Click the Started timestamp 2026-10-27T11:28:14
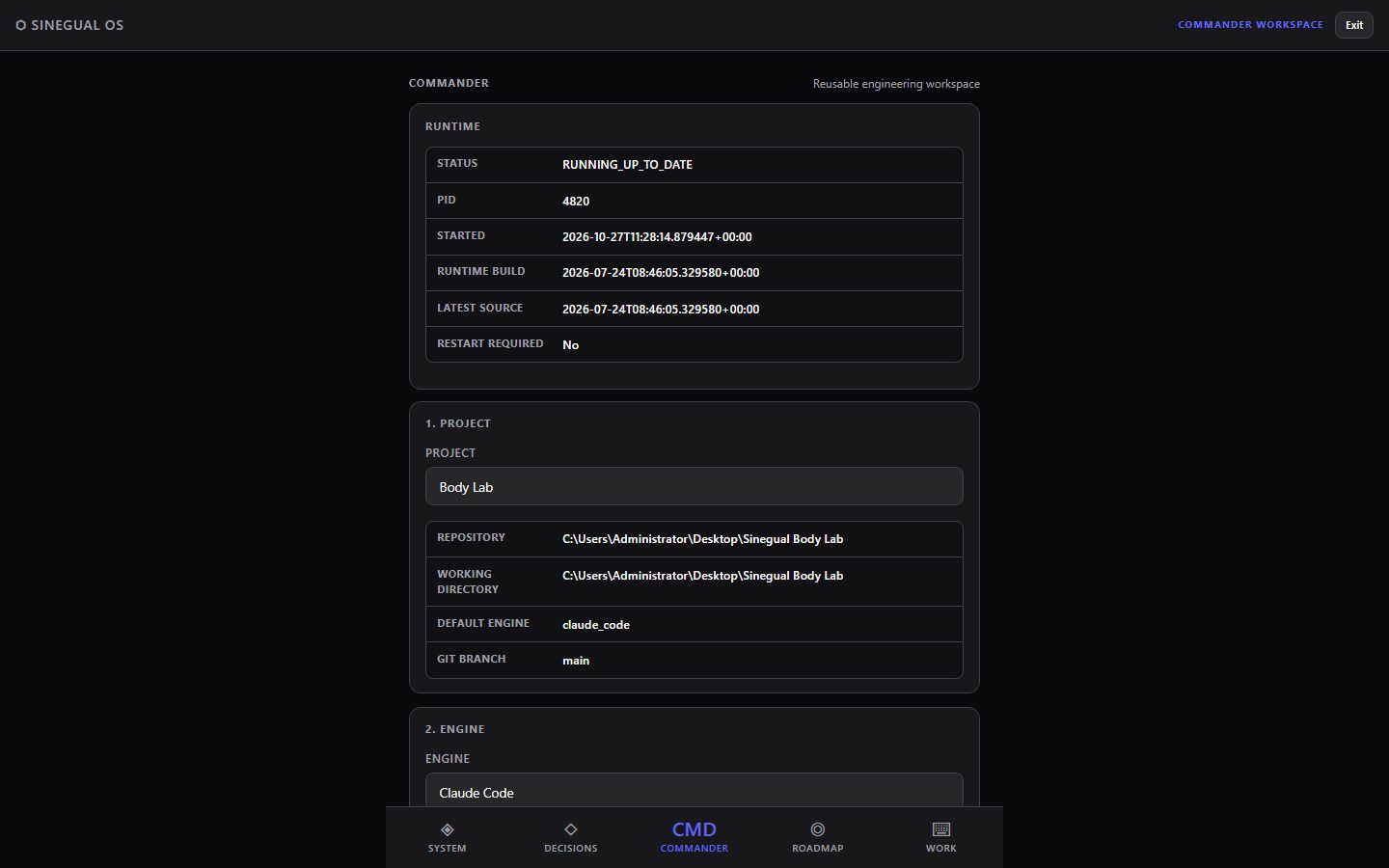1389x868 pixels. coord(657,237)
